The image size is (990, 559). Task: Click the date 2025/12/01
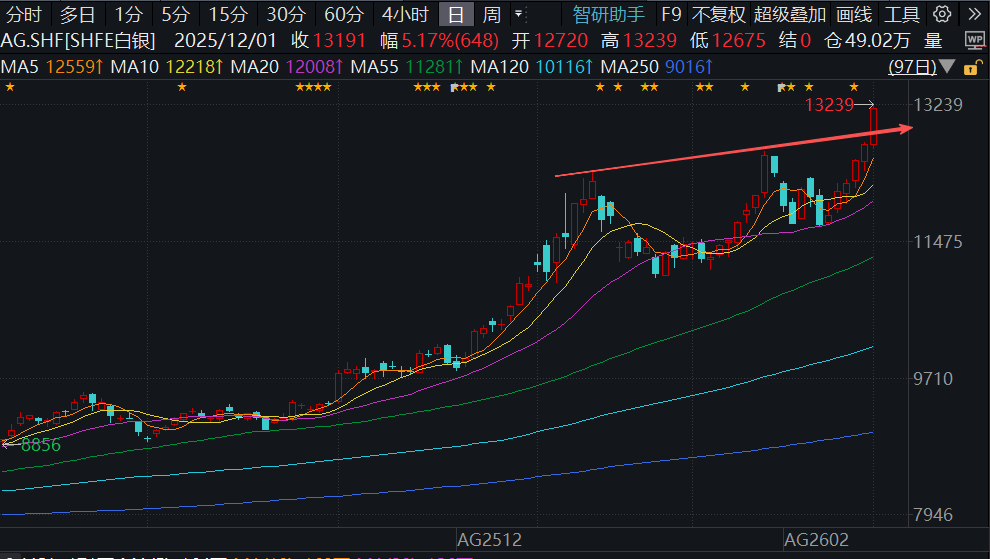(x=225, y=41)
